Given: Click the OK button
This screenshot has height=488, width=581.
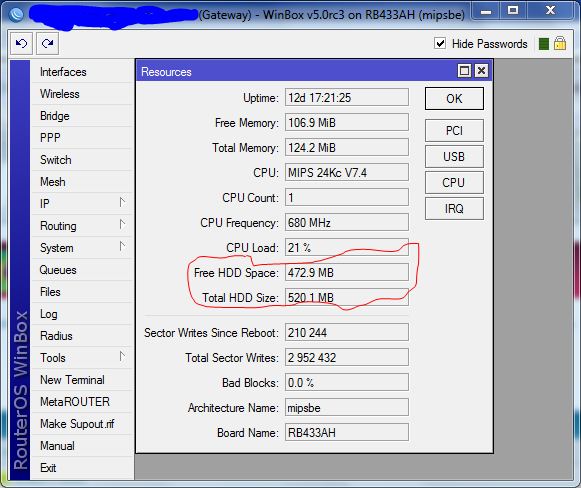Looking at the screenshot, I should tap(454, 99).
